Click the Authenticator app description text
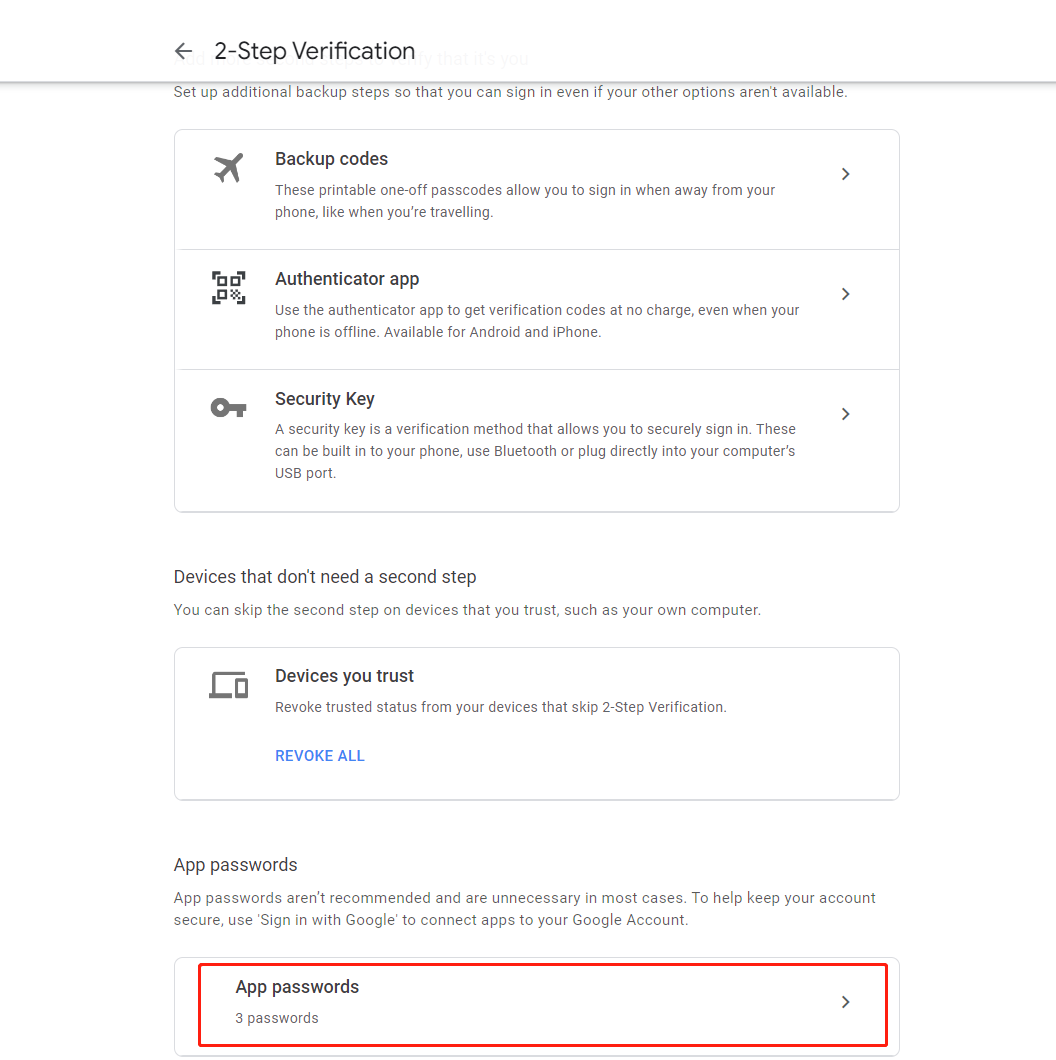The image size is (1056, 1060). pyautogui.click(x=537, y=321)
